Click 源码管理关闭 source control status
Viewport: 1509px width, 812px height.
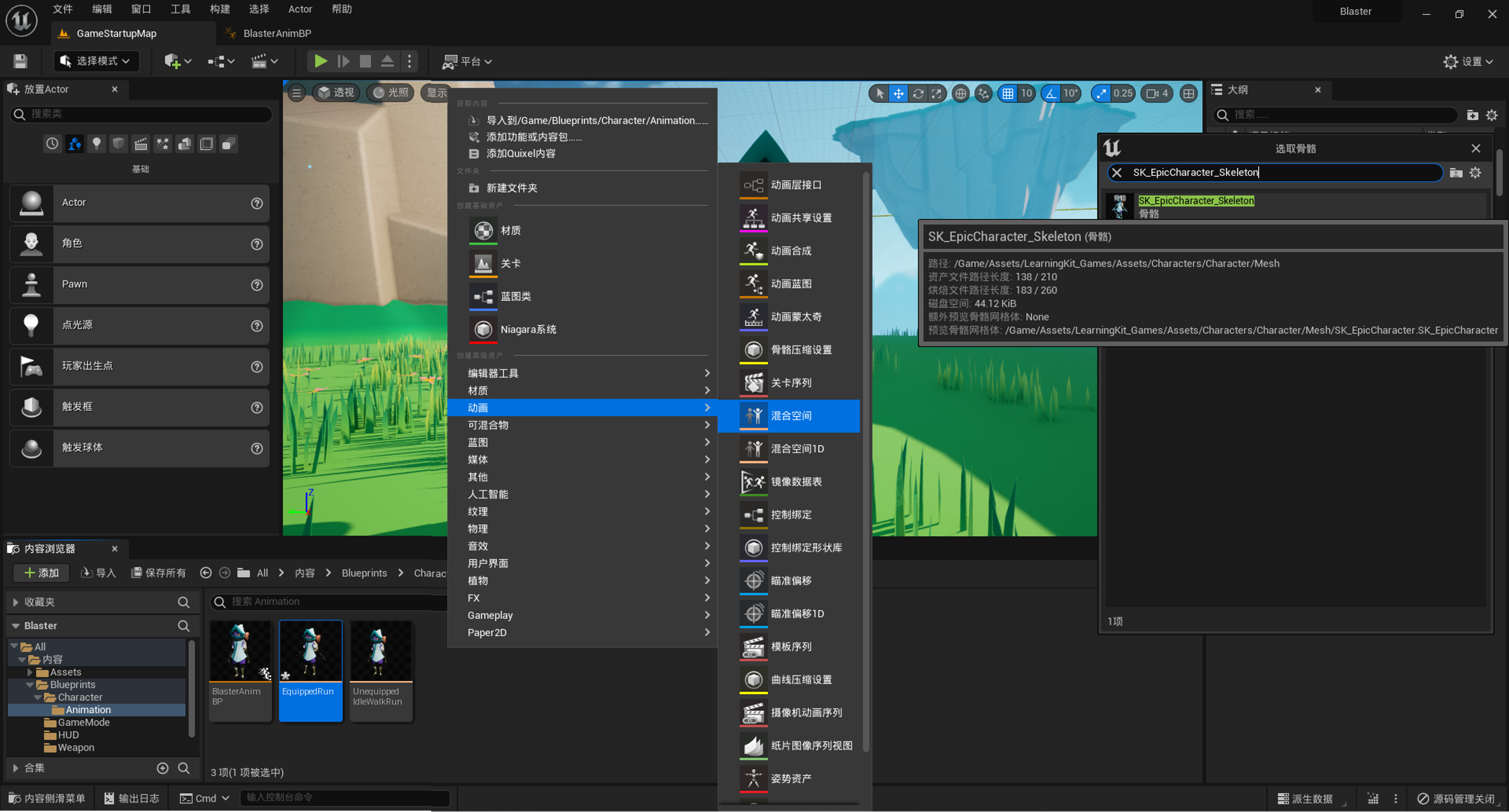1456,799
